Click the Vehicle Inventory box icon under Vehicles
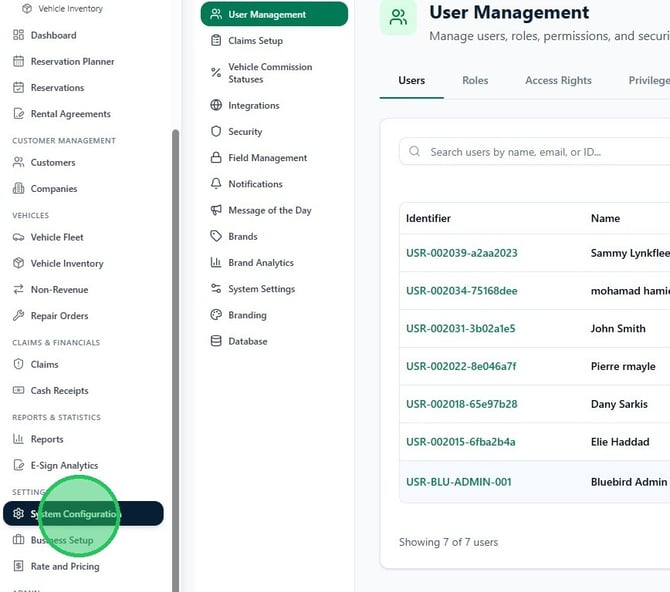This screenshot has height=592, width=670. point(18,263)
